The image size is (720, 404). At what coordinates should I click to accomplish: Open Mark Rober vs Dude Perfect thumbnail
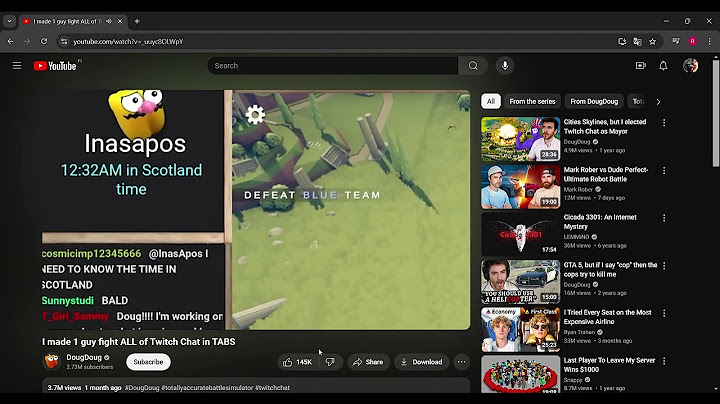pyautogui.click(x=521, y=187)
